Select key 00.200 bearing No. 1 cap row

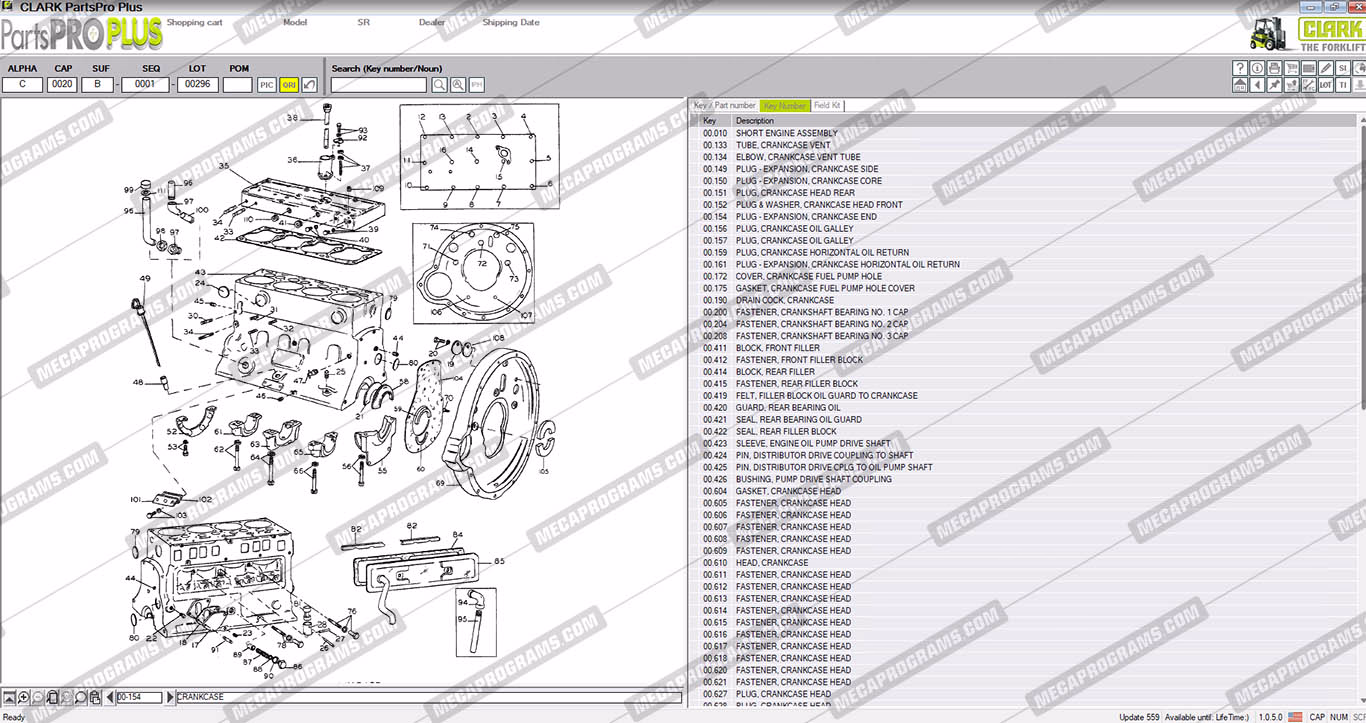(x=1024, y=312)
